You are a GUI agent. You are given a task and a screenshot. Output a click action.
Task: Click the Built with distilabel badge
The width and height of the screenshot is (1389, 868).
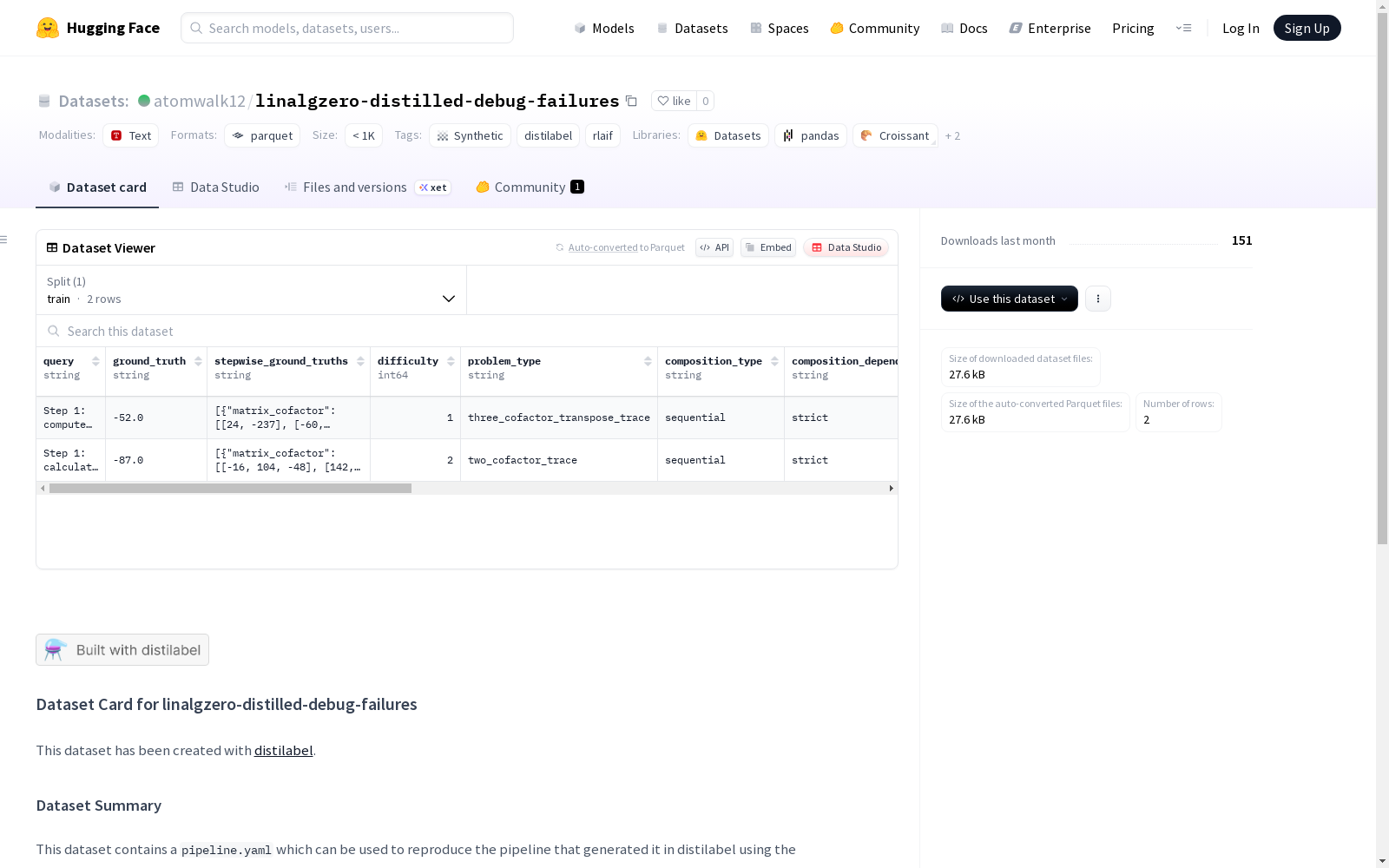pyautogui.click(x=122, y=650)
